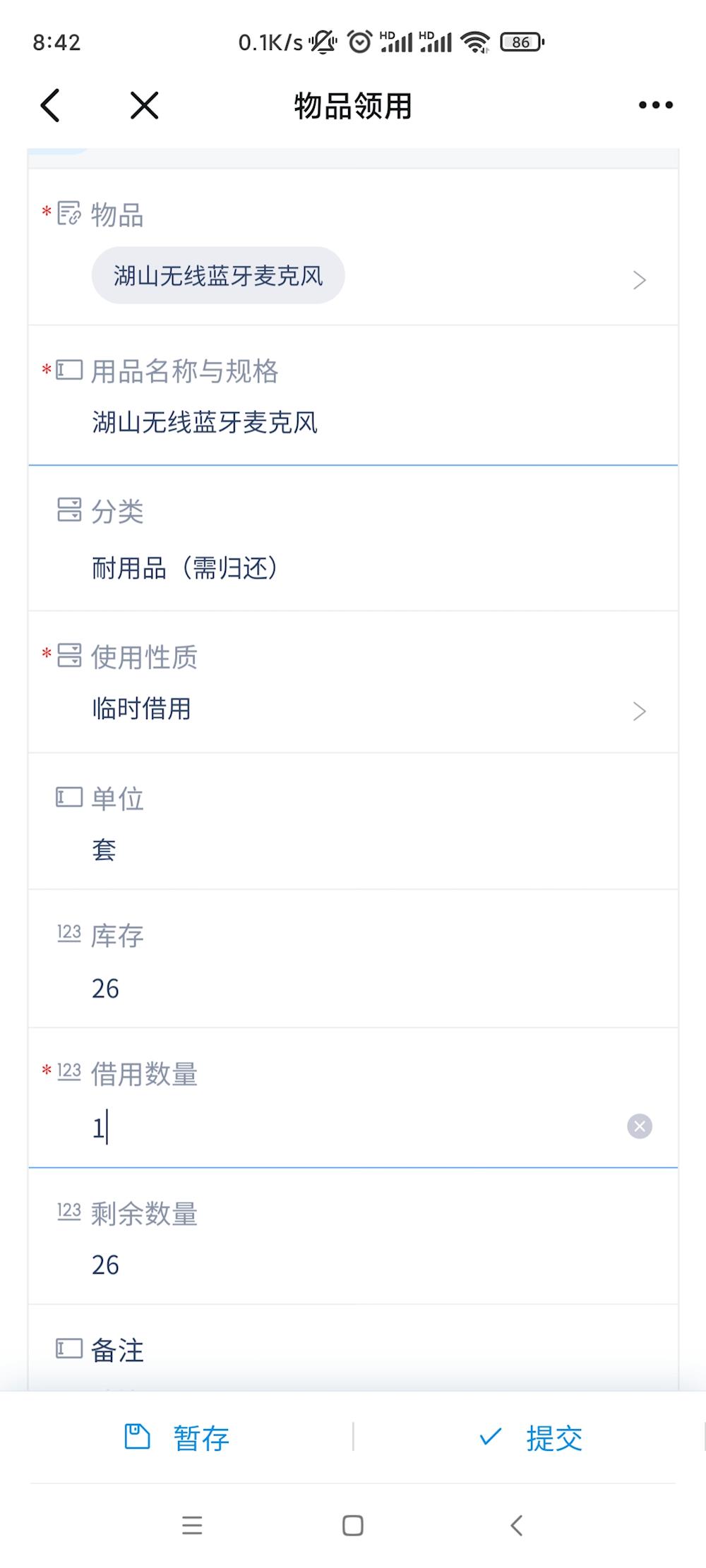
Task: Tap the back arrow in header
Action: tap(50, 106)
